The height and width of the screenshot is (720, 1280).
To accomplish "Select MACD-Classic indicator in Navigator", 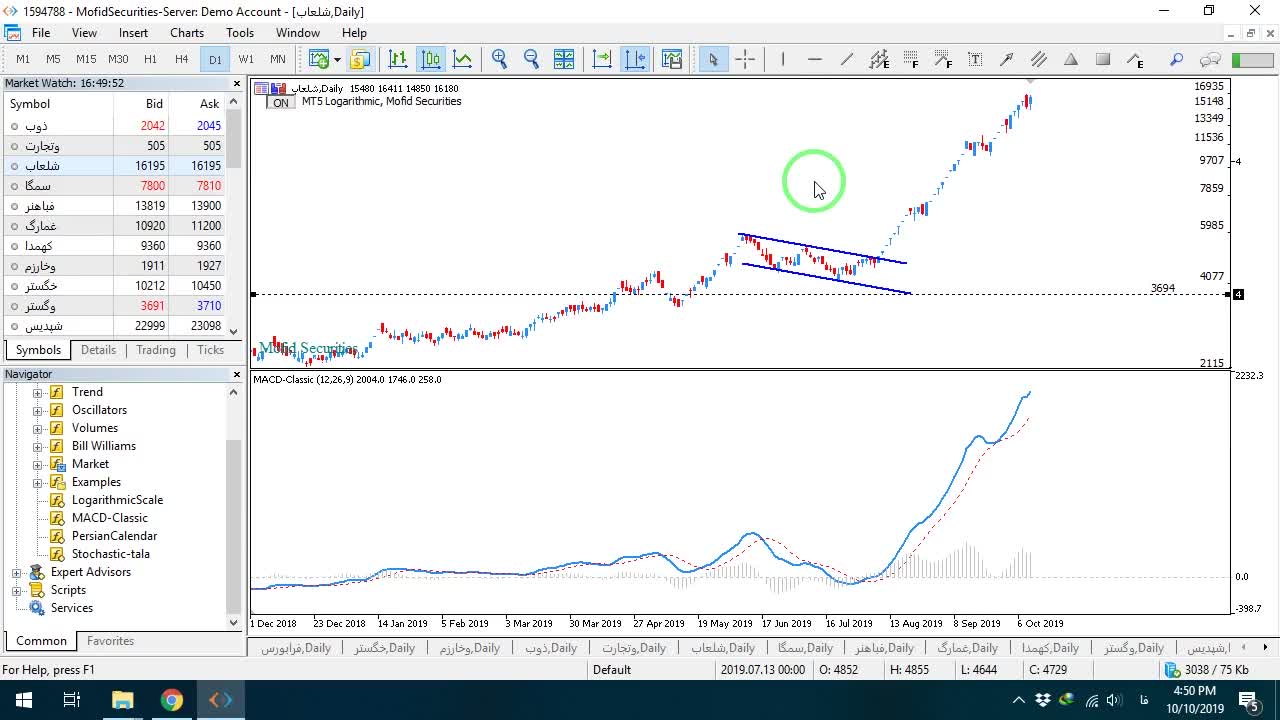I will pyautogui.click(x=110, y=518).
